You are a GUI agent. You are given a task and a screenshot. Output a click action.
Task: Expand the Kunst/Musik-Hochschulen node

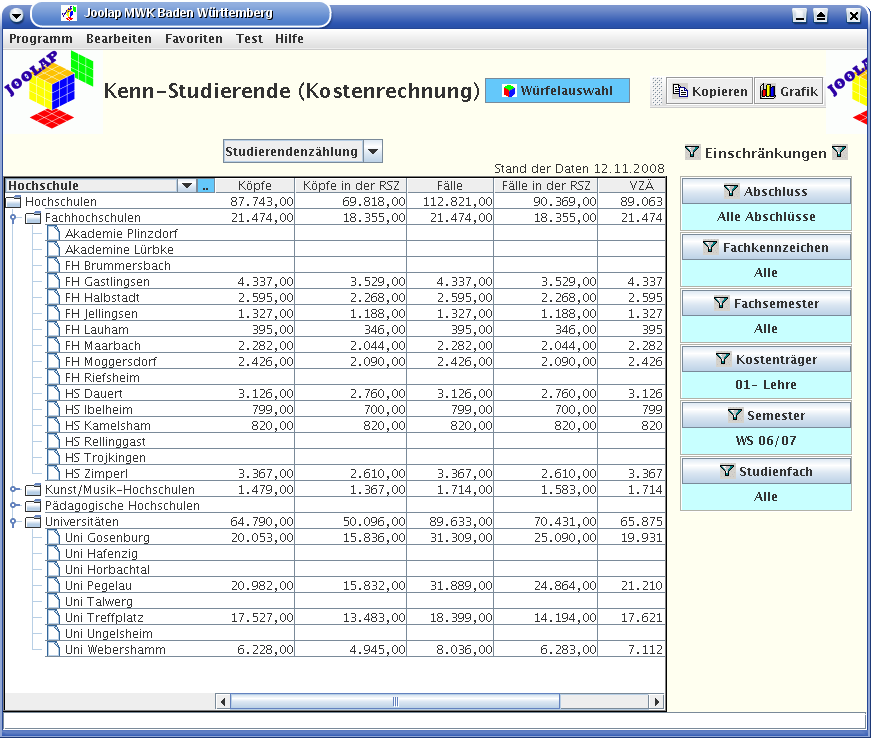click(x=14, y=490)
